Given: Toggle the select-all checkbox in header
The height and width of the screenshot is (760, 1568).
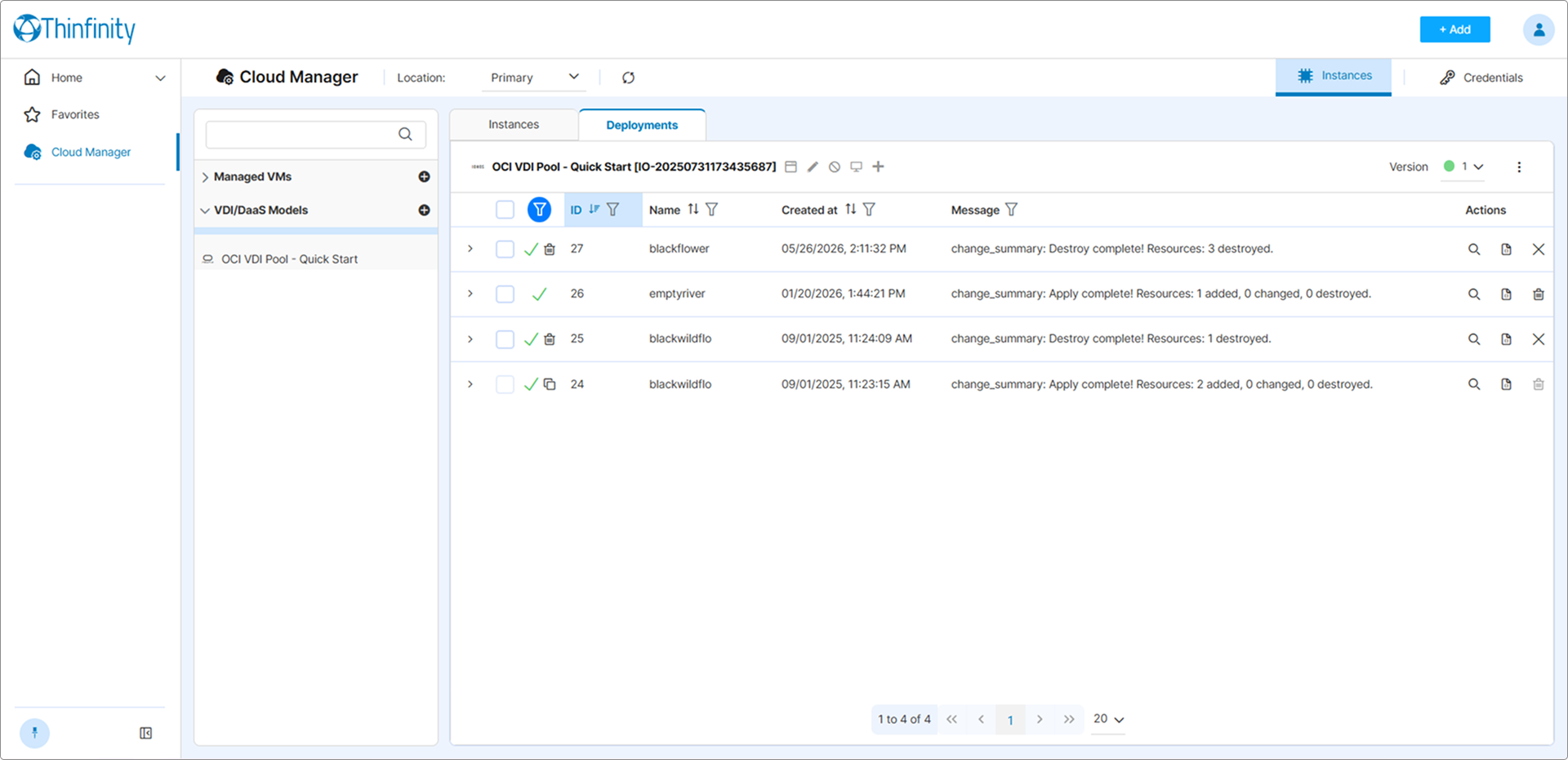Looking at the screenshot, I should 505,210.
